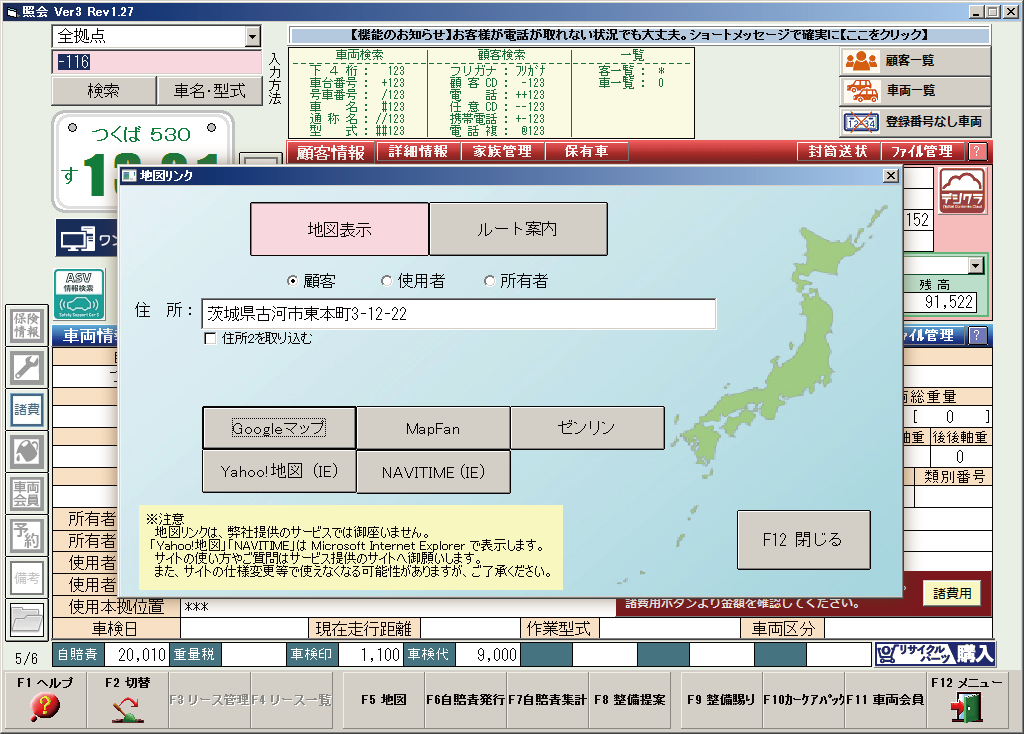
Task: Open the 車両会員 sidebar icon
Action: (27, 493)
